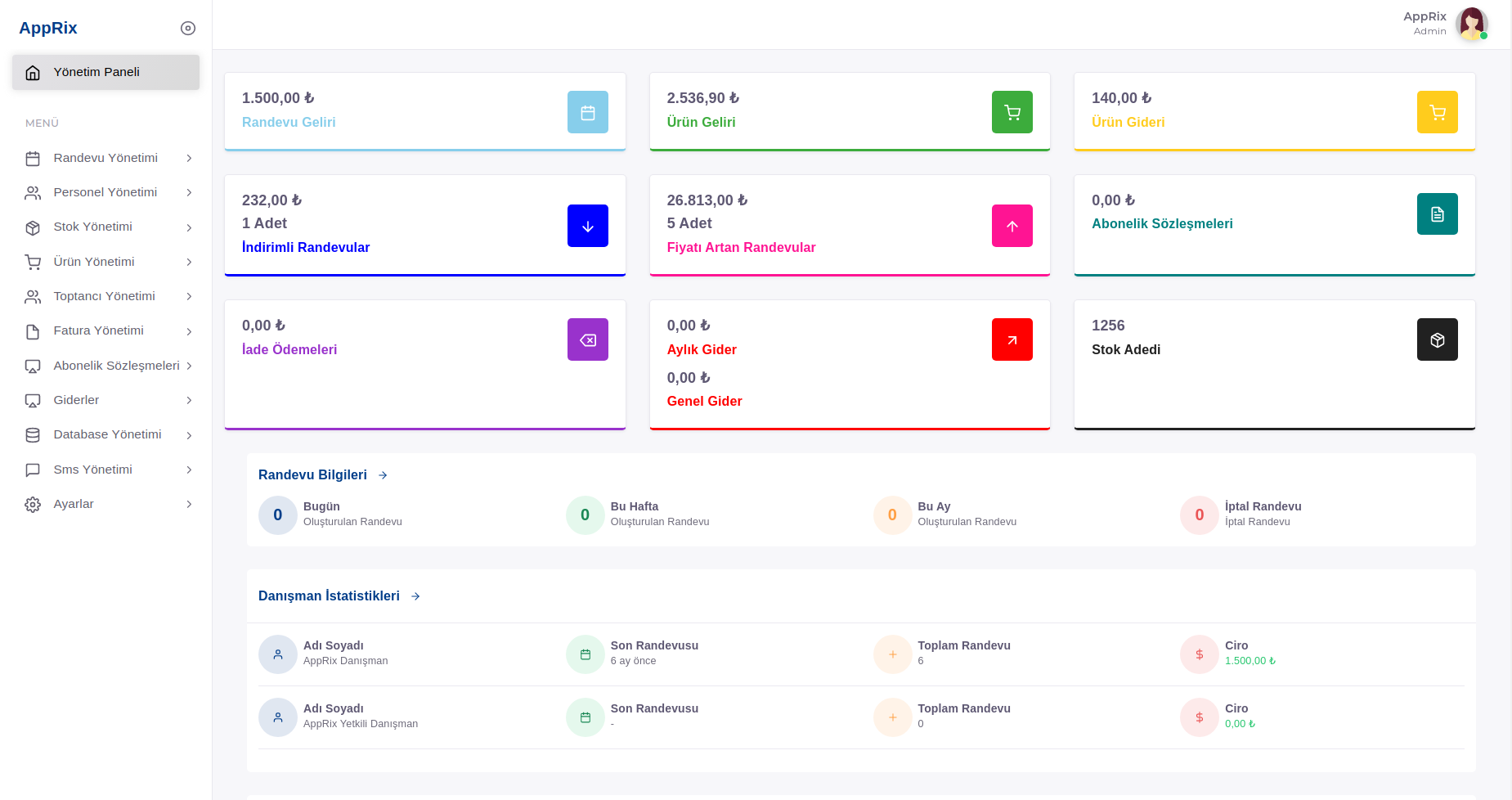Click the yellow cart icon in Ürün Gideri card
1512x800 pixels.
point(1438,112)
